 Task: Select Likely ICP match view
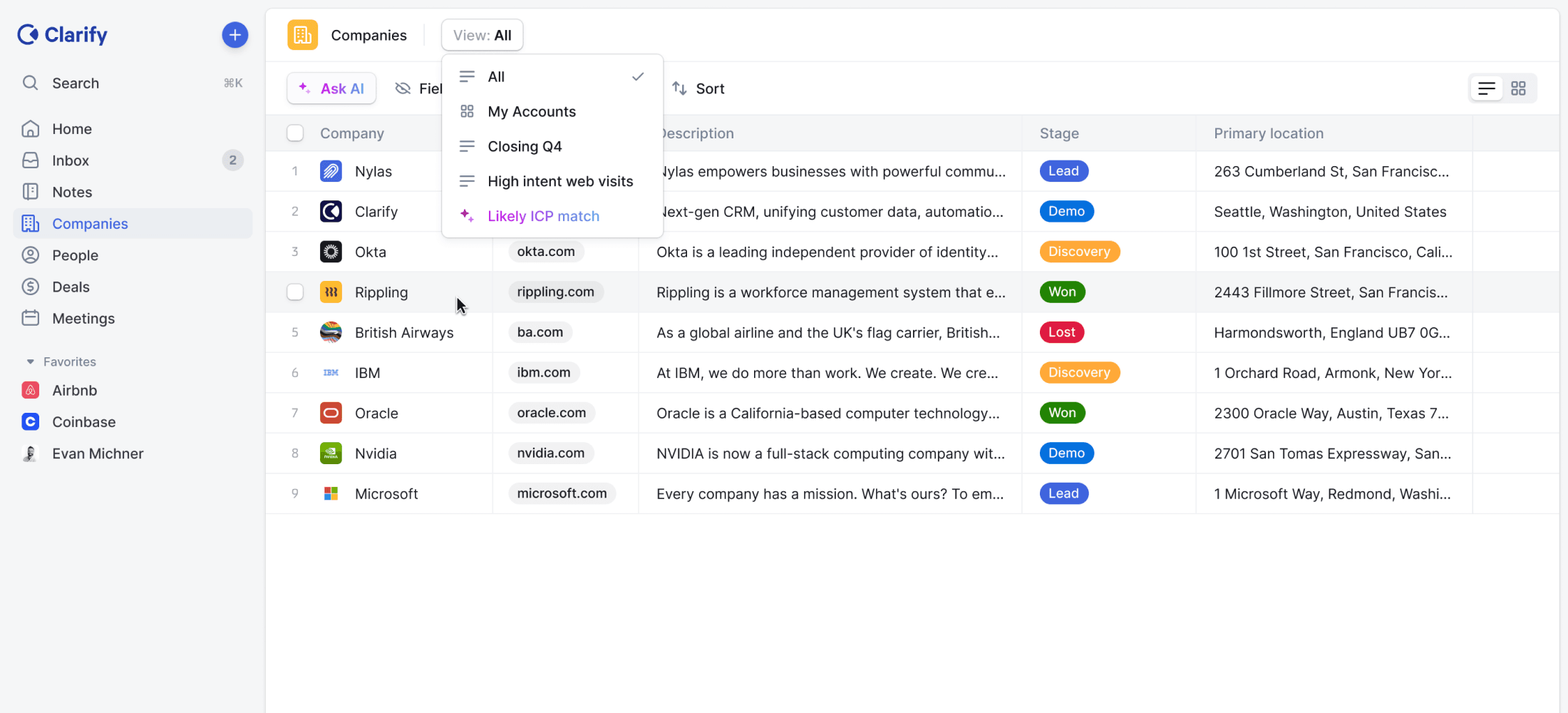tap(552, 216)
